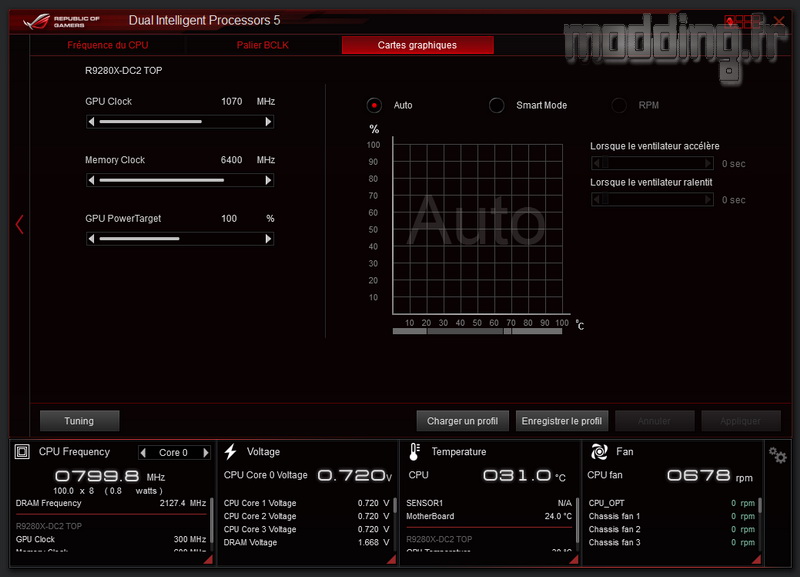
Task: Click the Chassis fan 2 row
Action: (x=671, y=530)
